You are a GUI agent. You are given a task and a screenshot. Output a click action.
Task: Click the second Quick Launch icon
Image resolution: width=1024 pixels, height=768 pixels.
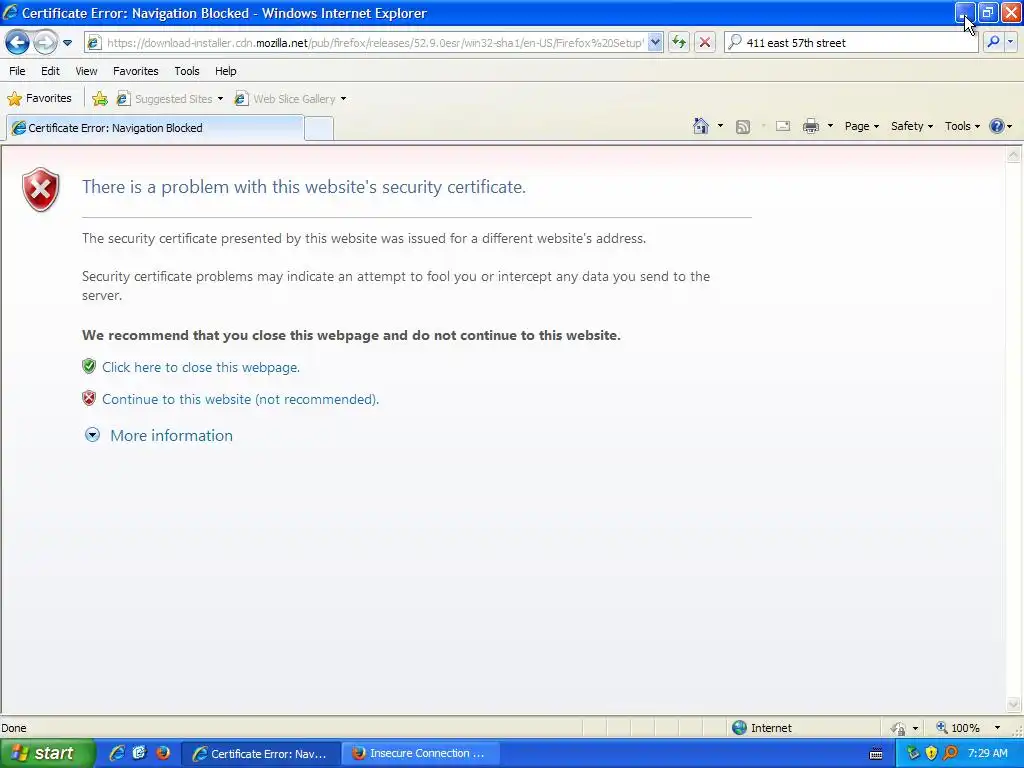[140, 753]
